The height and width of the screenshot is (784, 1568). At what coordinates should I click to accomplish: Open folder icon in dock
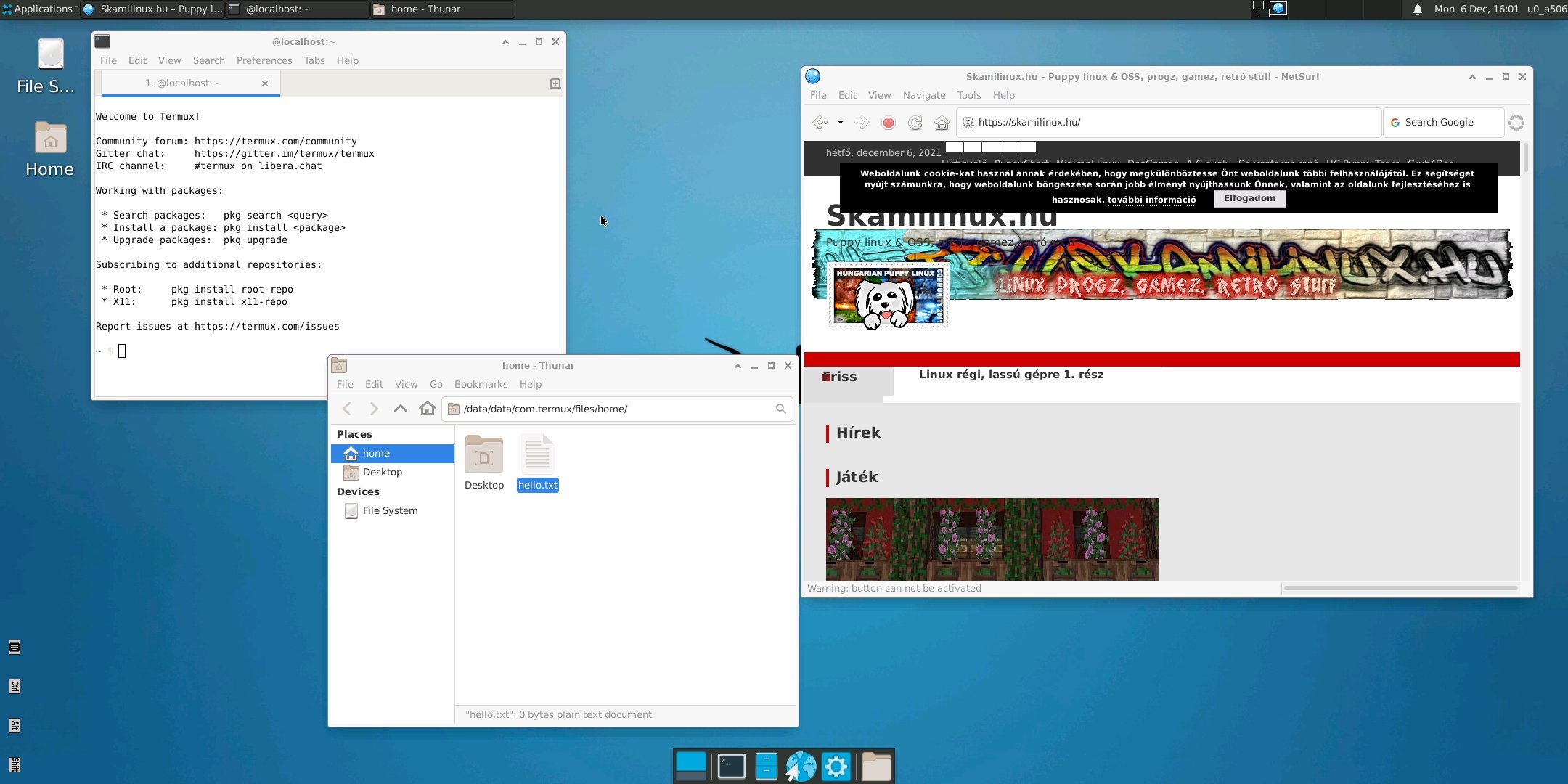pyautogui.click(x=877, y=767)
